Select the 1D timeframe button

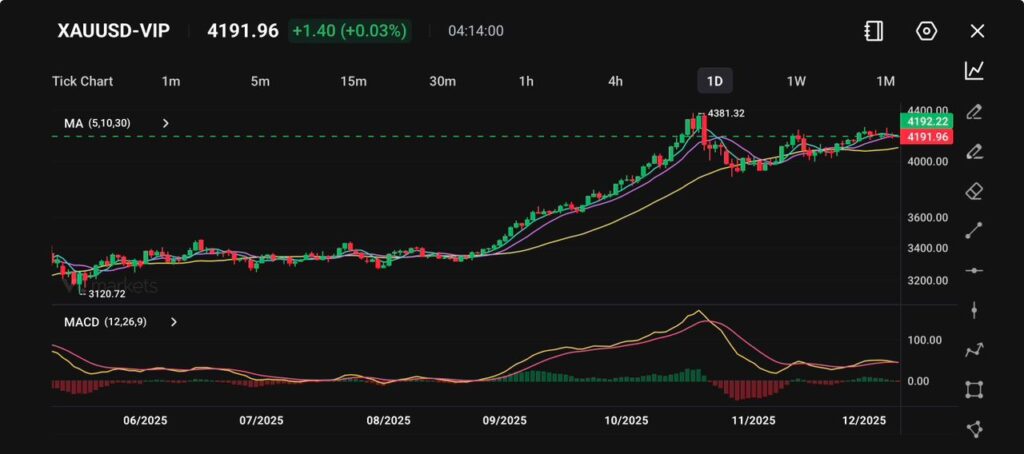point(714,81)
